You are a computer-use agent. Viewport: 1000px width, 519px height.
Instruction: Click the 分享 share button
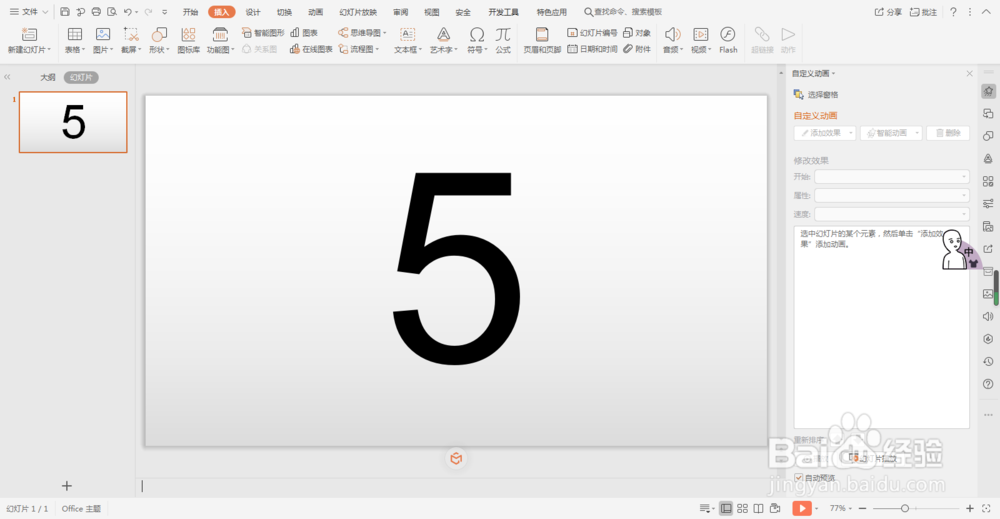point(888,11)
